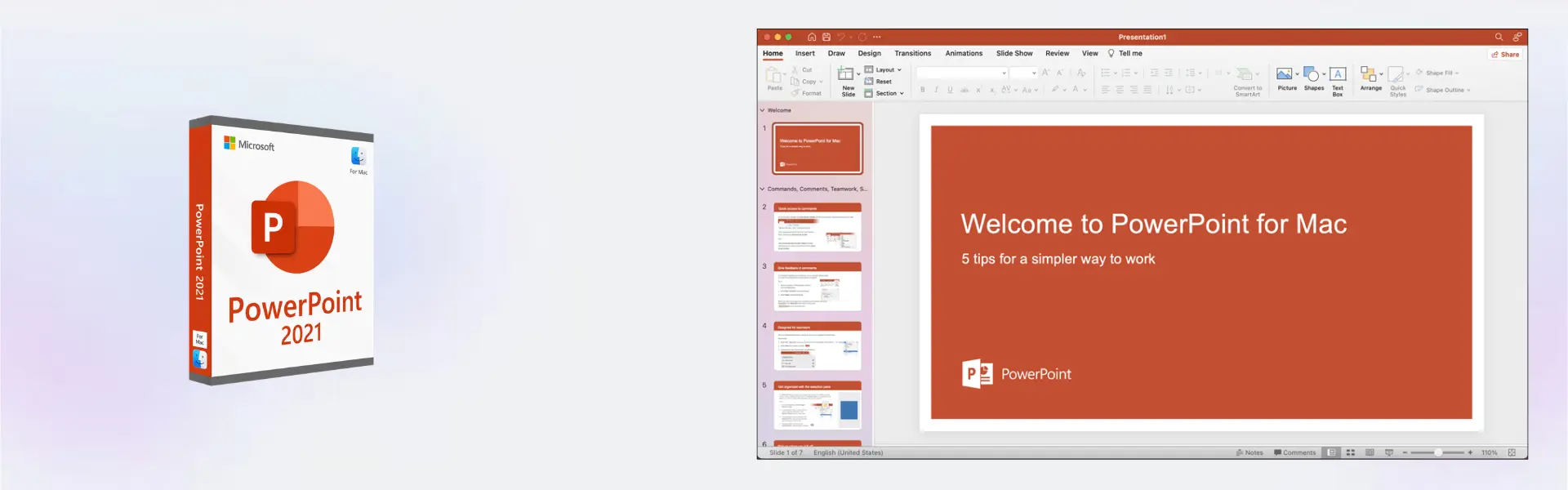Viewport: 1568px width, 490px height.
Task: Open the font name combo box
Action: [x=963, y=73]
